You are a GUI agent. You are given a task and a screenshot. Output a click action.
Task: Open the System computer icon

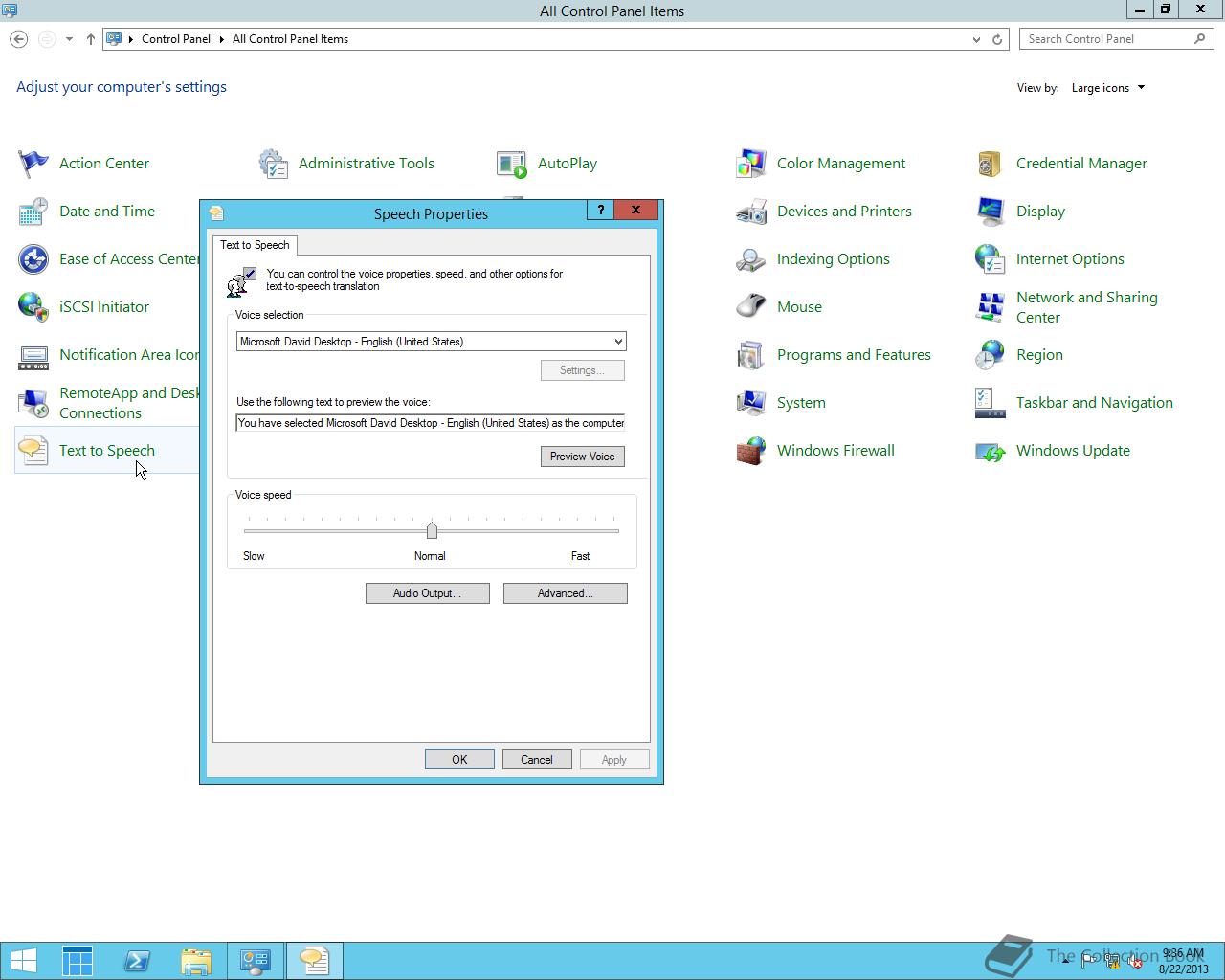tap(751, 403)
